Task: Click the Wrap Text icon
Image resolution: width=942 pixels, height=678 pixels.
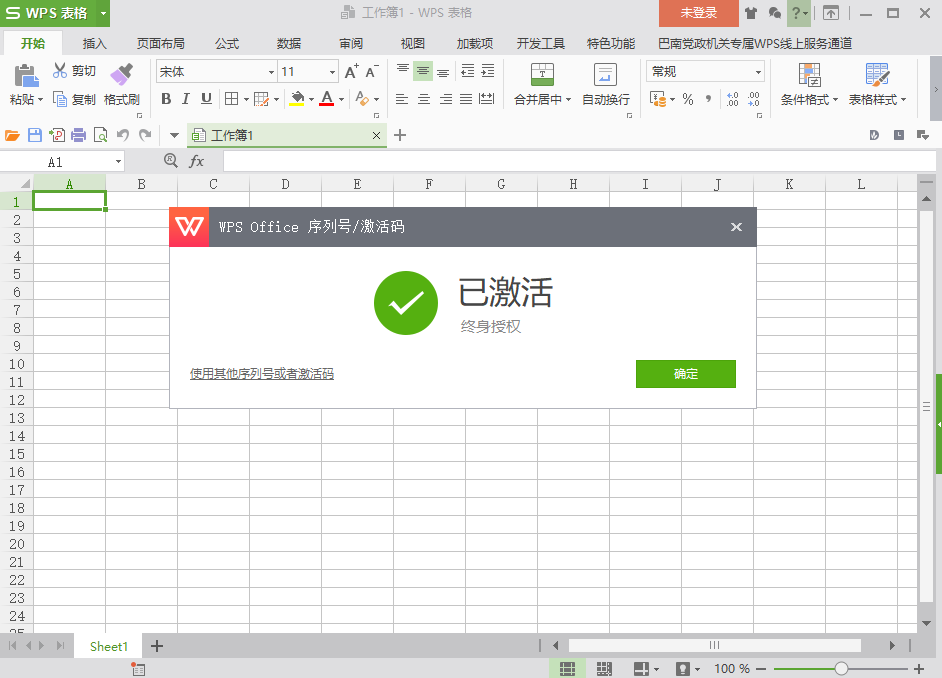Action: point(605,74)
